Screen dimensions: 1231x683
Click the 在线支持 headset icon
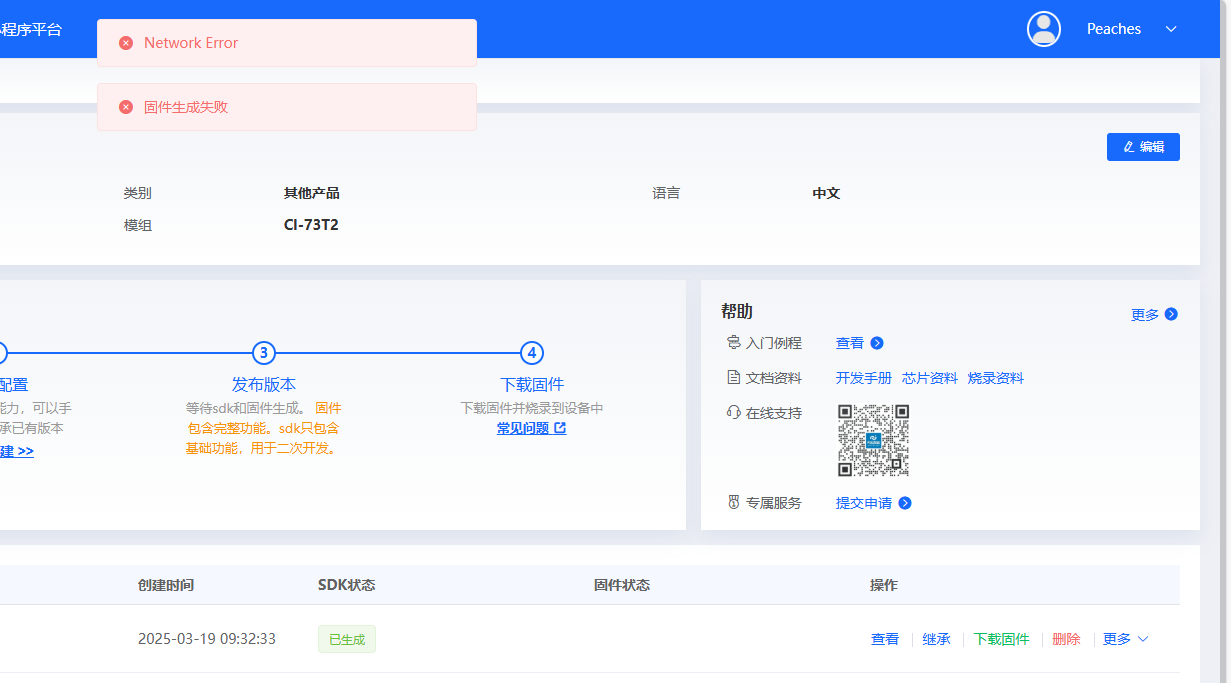tap(733, 412)
